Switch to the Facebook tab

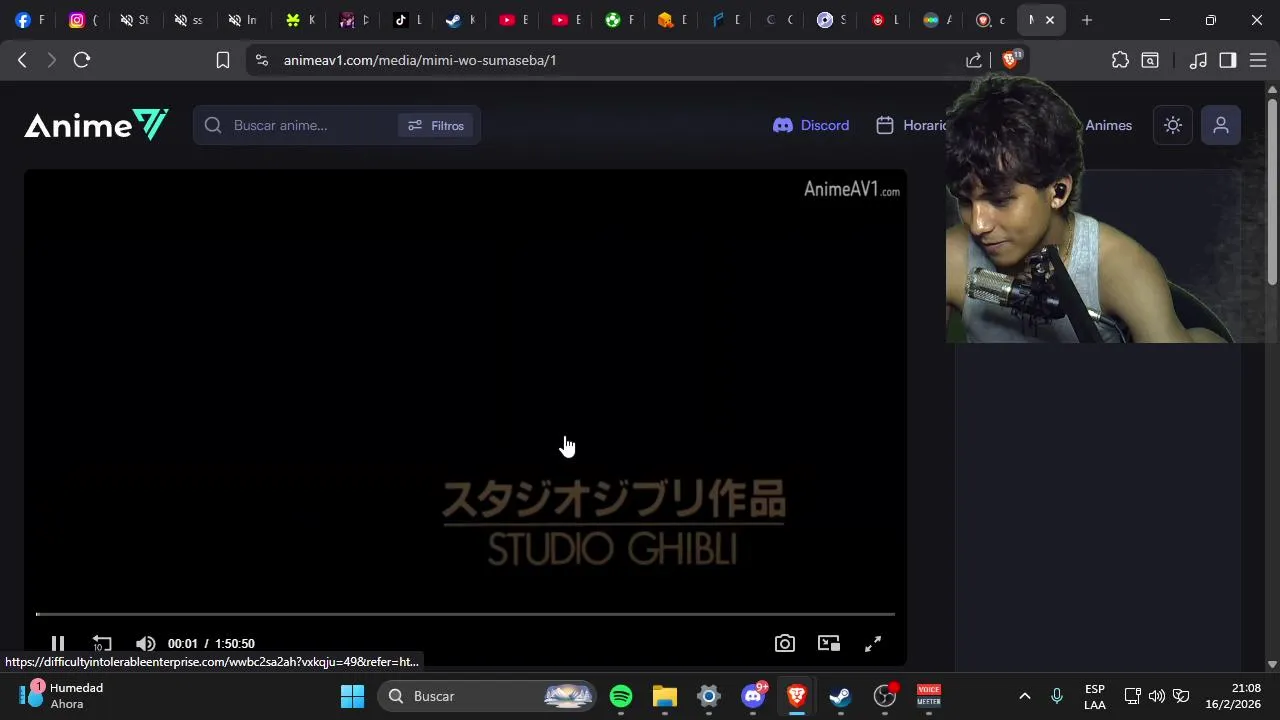click(30, 20)
